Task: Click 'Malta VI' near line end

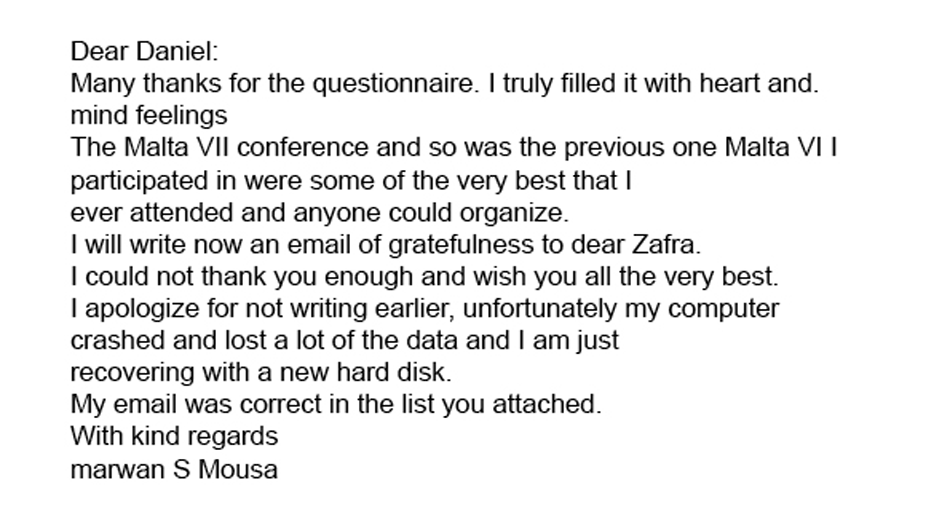Action: pyautogui.click(x=772, y=147)
